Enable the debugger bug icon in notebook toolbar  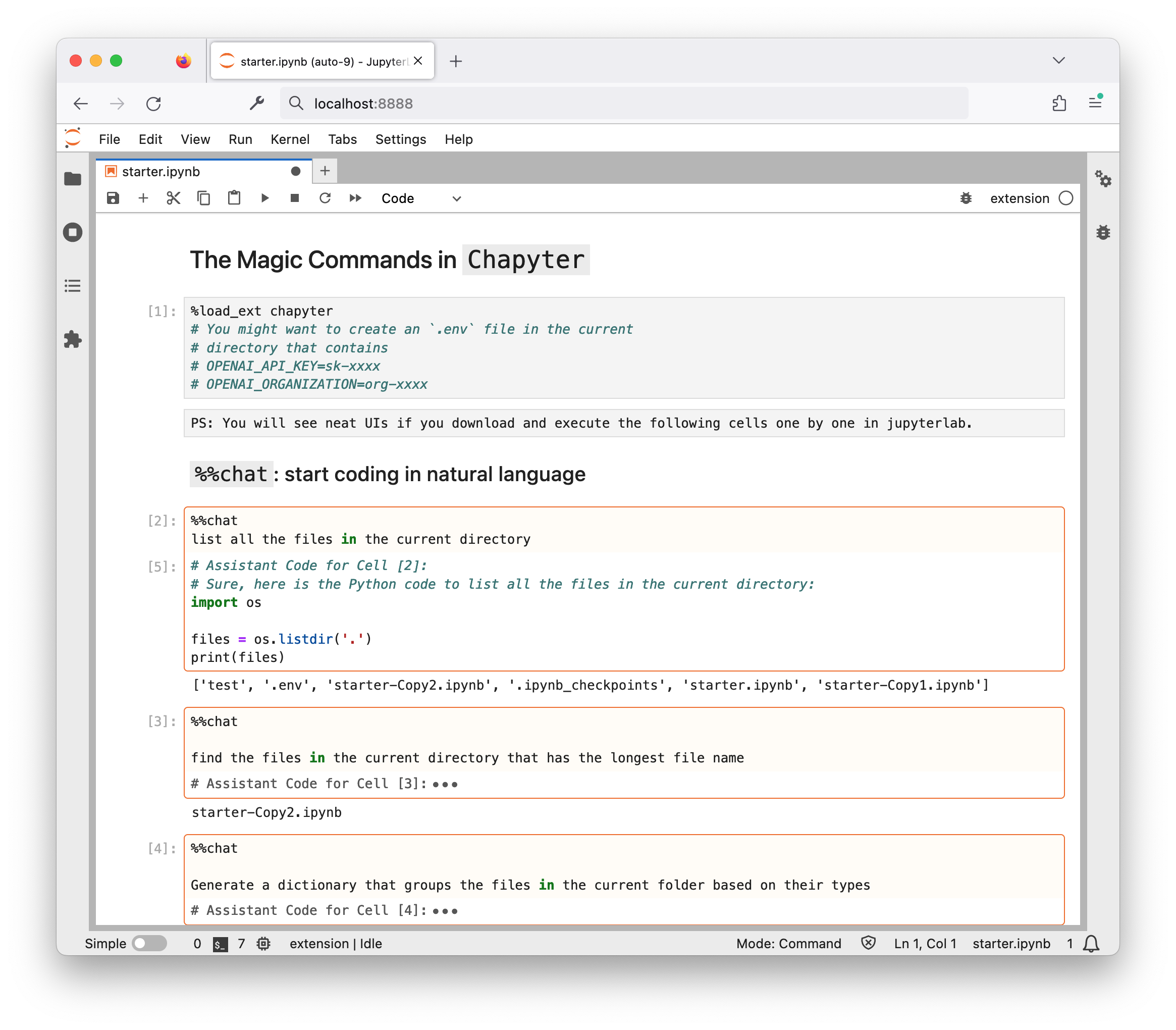(x=966, y=198)
